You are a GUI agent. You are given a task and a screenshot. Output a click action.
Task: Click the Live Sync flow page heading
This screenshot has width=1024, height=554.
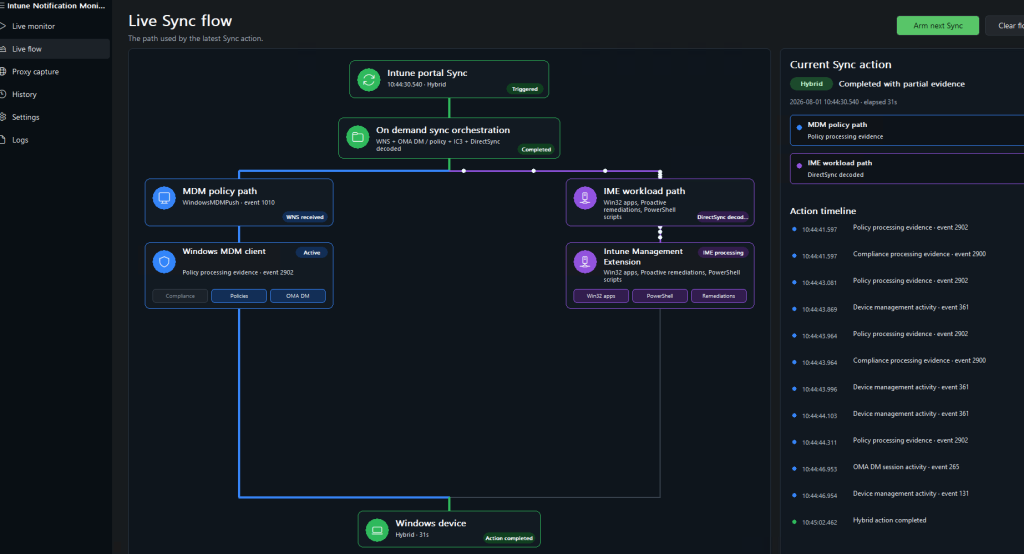(180, 21)
